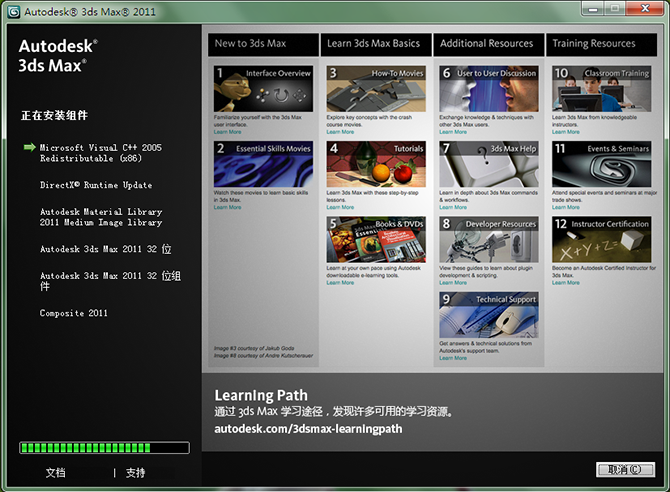Viewport: 670px width, 492px height.
Task: Open the 支持 support link
Action: pos(135,473)
